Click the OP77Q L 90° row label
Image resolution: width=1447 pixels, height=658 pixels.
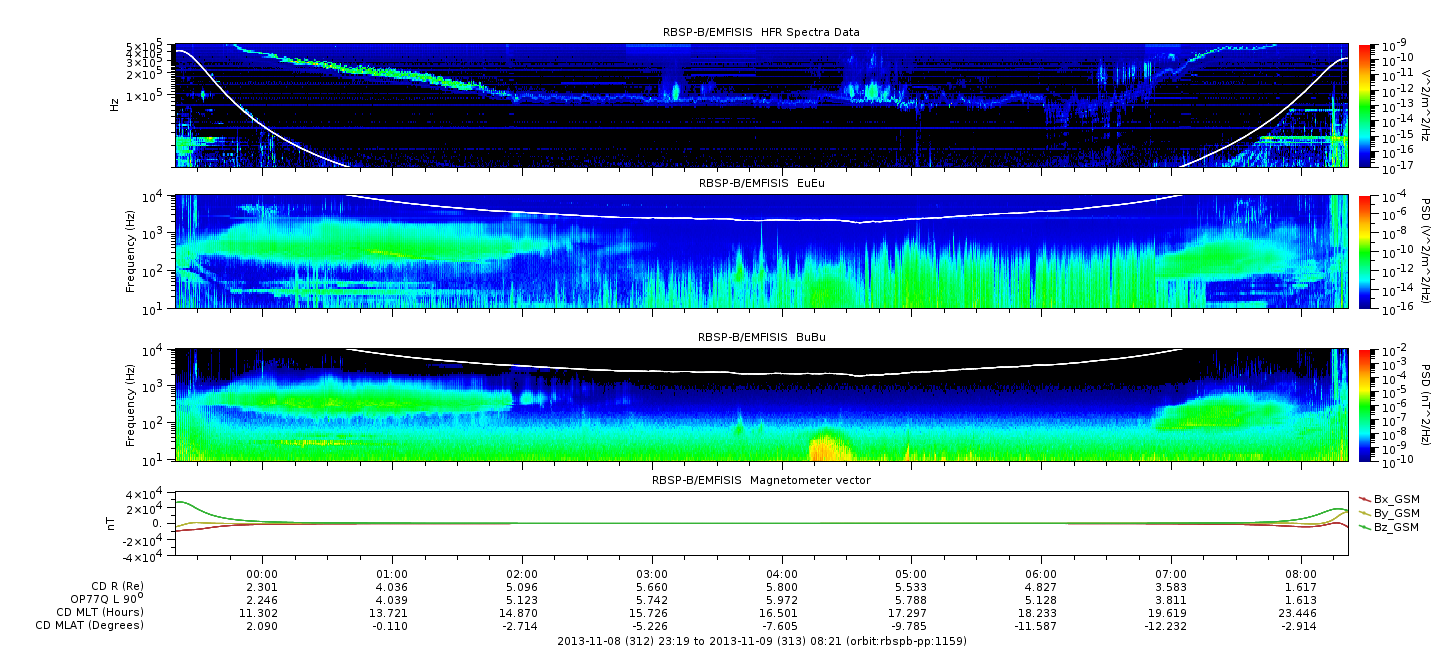click(x=107, y=599)
